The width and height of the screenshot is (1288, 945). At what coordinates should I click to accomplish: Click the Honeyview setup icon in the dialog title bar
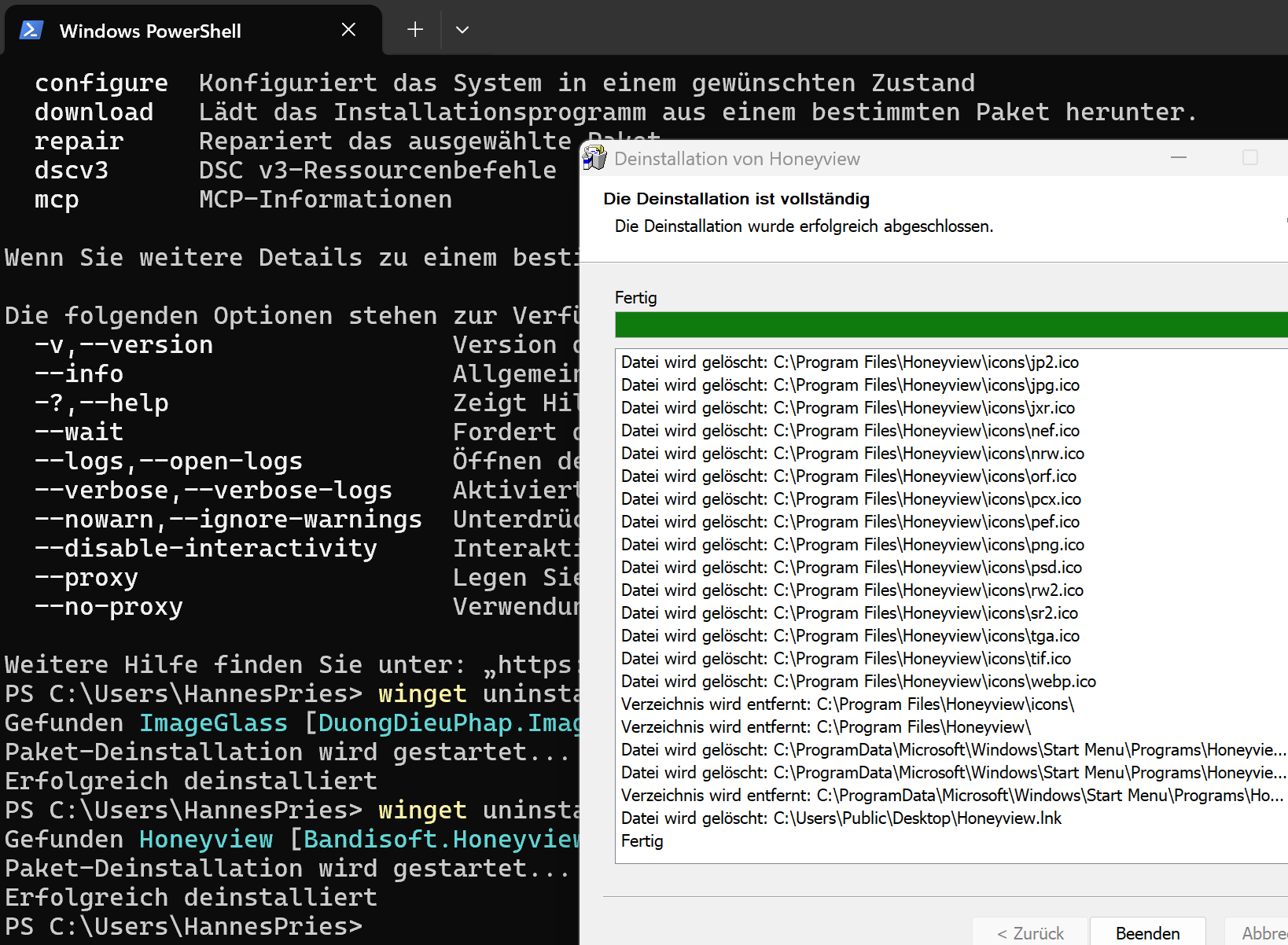click(594, 157)
